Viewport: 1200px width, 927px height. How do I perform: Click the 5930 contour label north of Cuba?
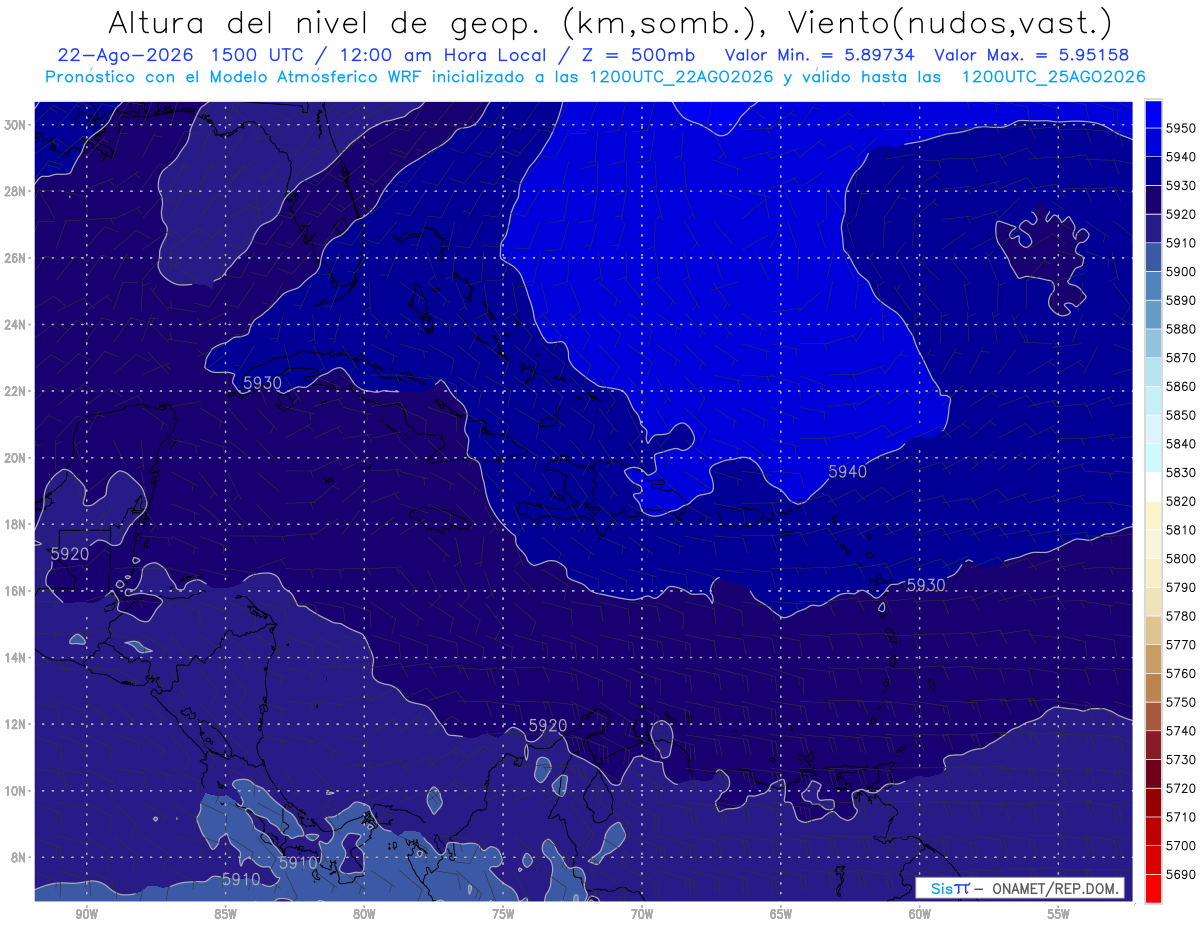262,382
